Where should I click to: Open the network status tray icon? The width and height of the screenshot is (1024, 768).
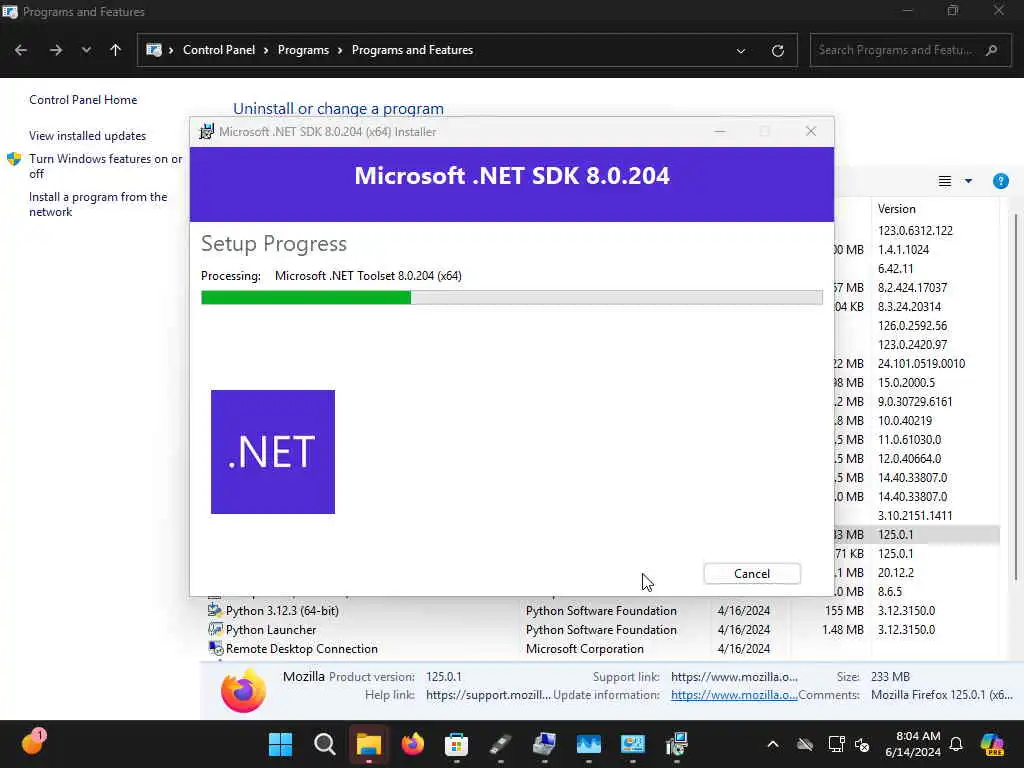(x=836, y=744)
